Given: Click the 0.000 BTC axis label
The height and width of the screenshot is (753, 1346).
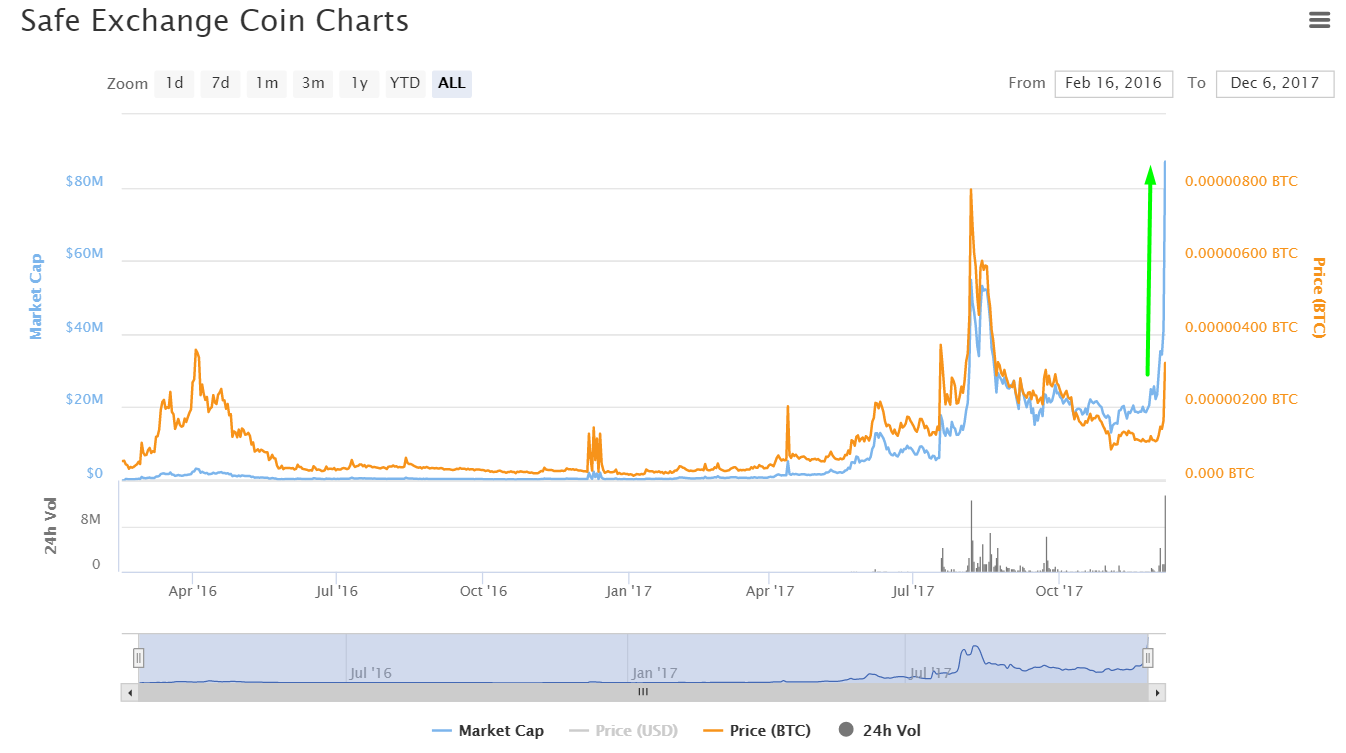Looking at the screenshot, I should point(1219,473).
